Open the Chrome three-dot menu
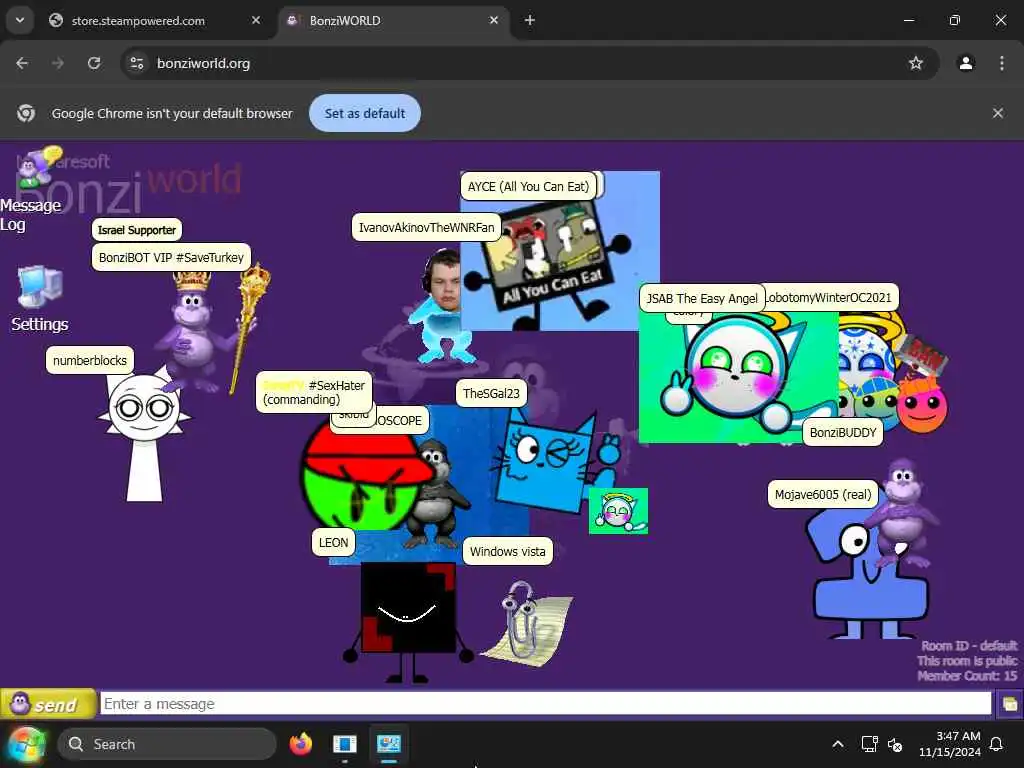The image size is (1024, 768). (1002, 63)
